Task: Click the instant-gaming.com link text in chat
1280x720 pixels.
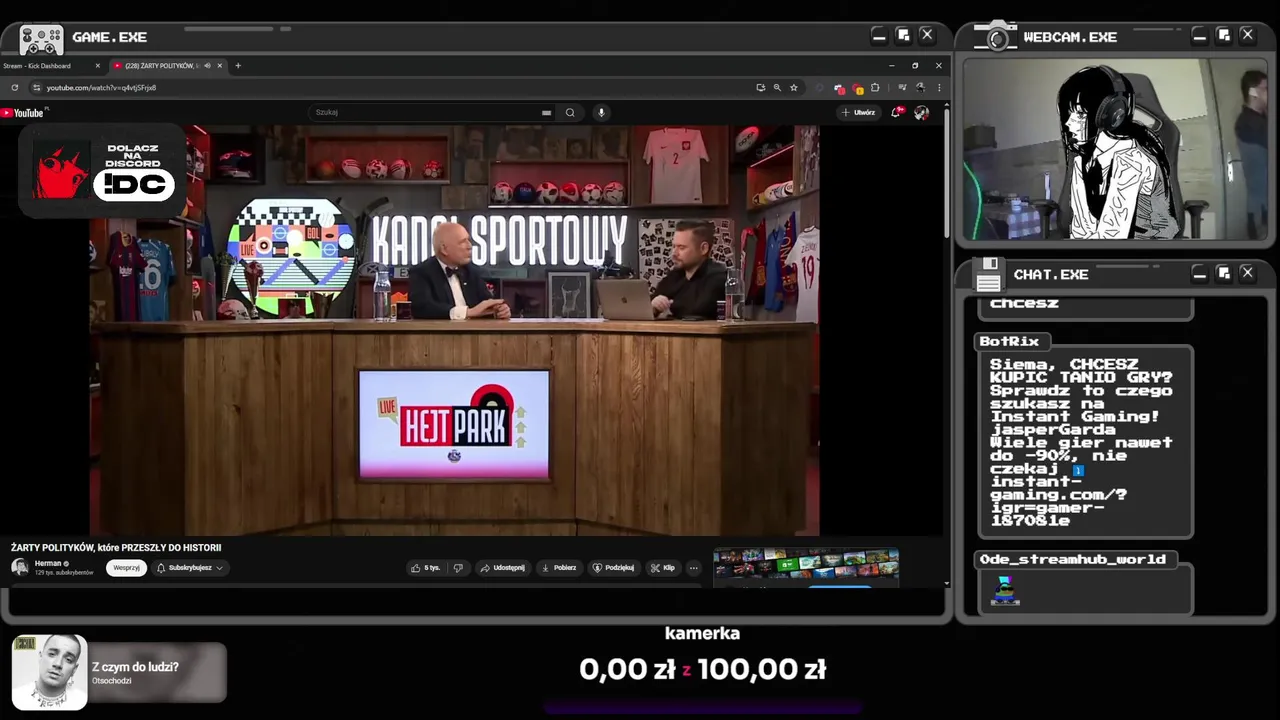Action: tap(1058, 501)
